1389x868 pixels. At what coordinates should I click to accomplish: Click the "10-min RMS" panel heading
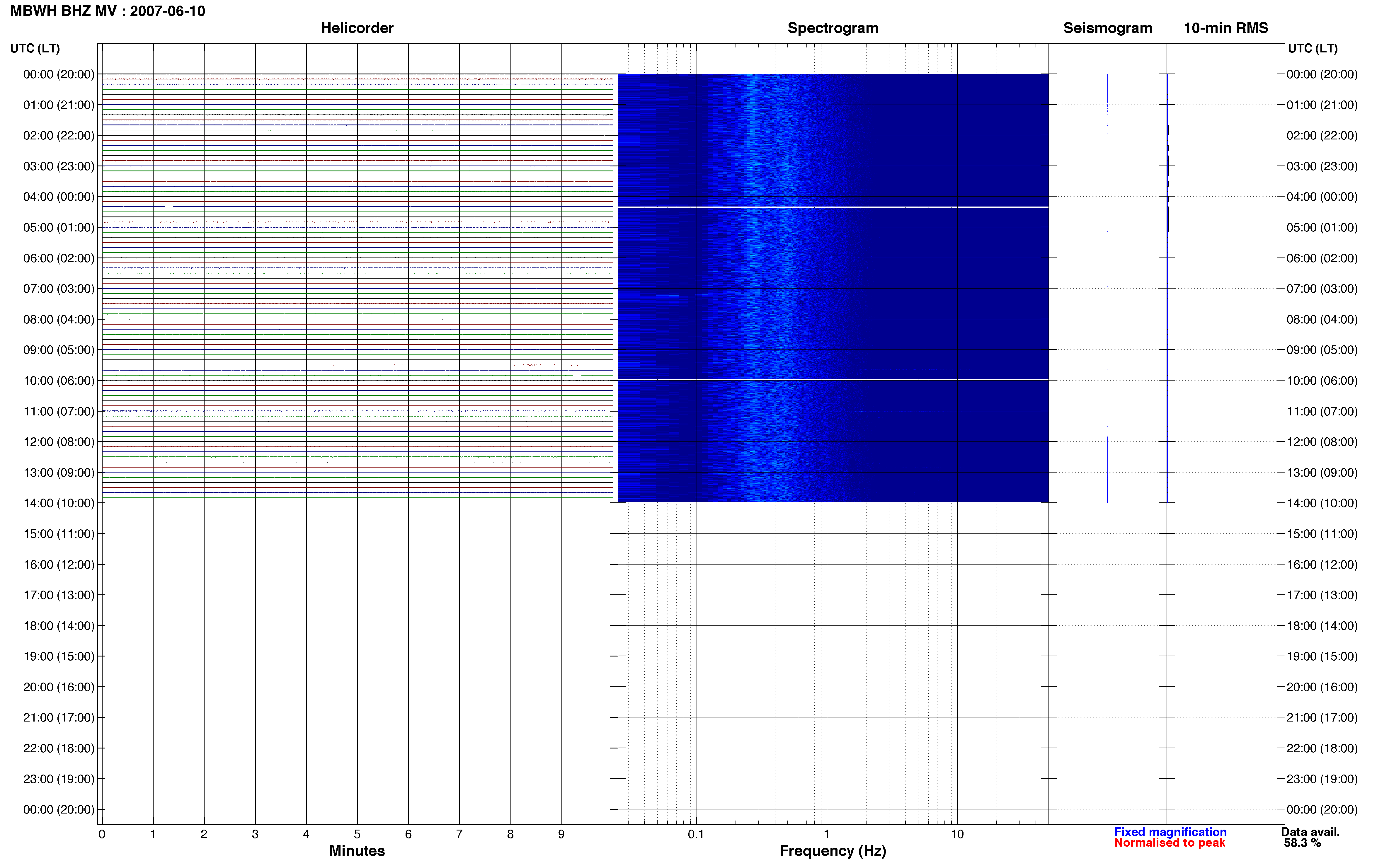click(x=1226, y=28)
